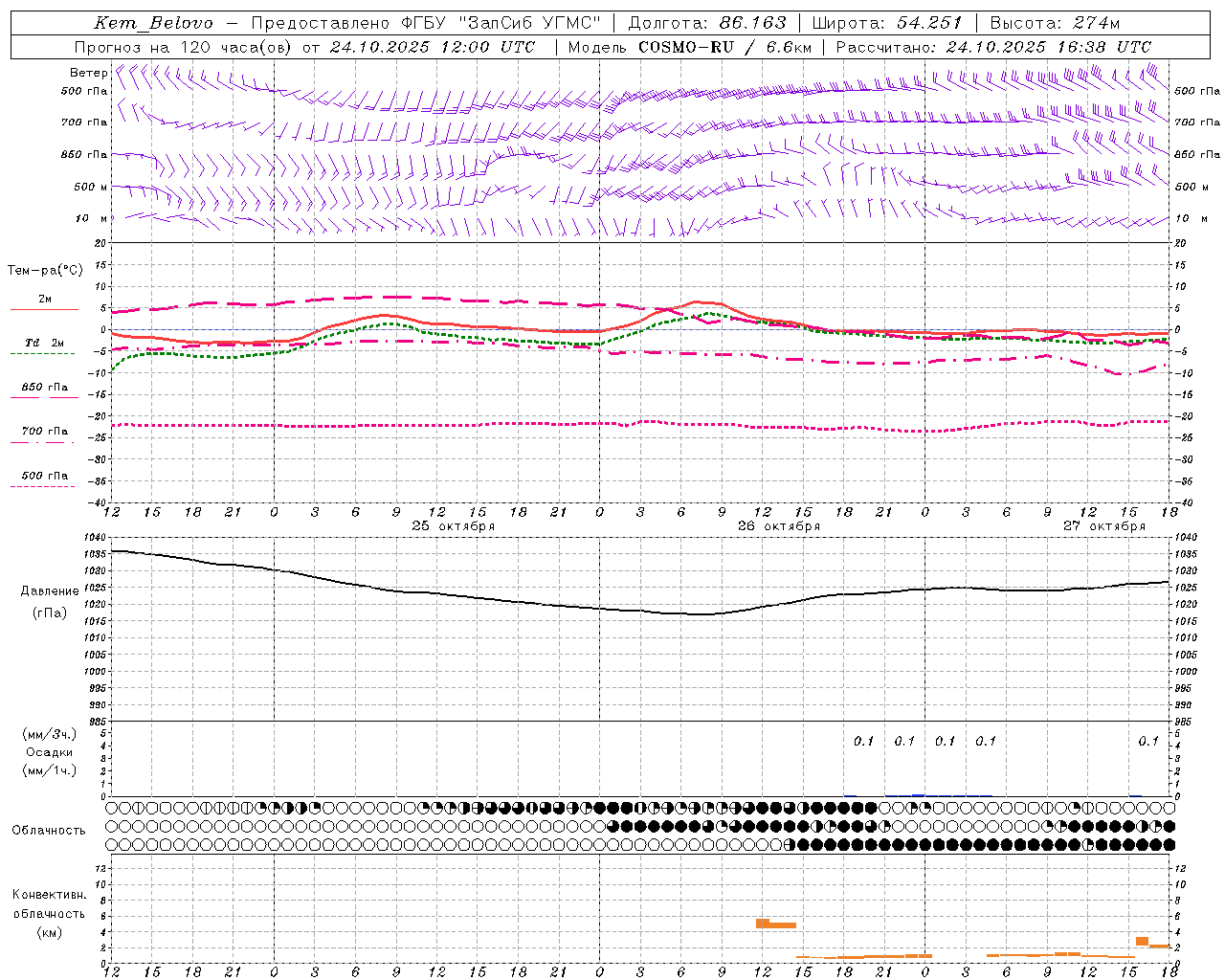Select the elevation text Высота: 274м
Screen dimensions: 1225x980
(1055, 23)
